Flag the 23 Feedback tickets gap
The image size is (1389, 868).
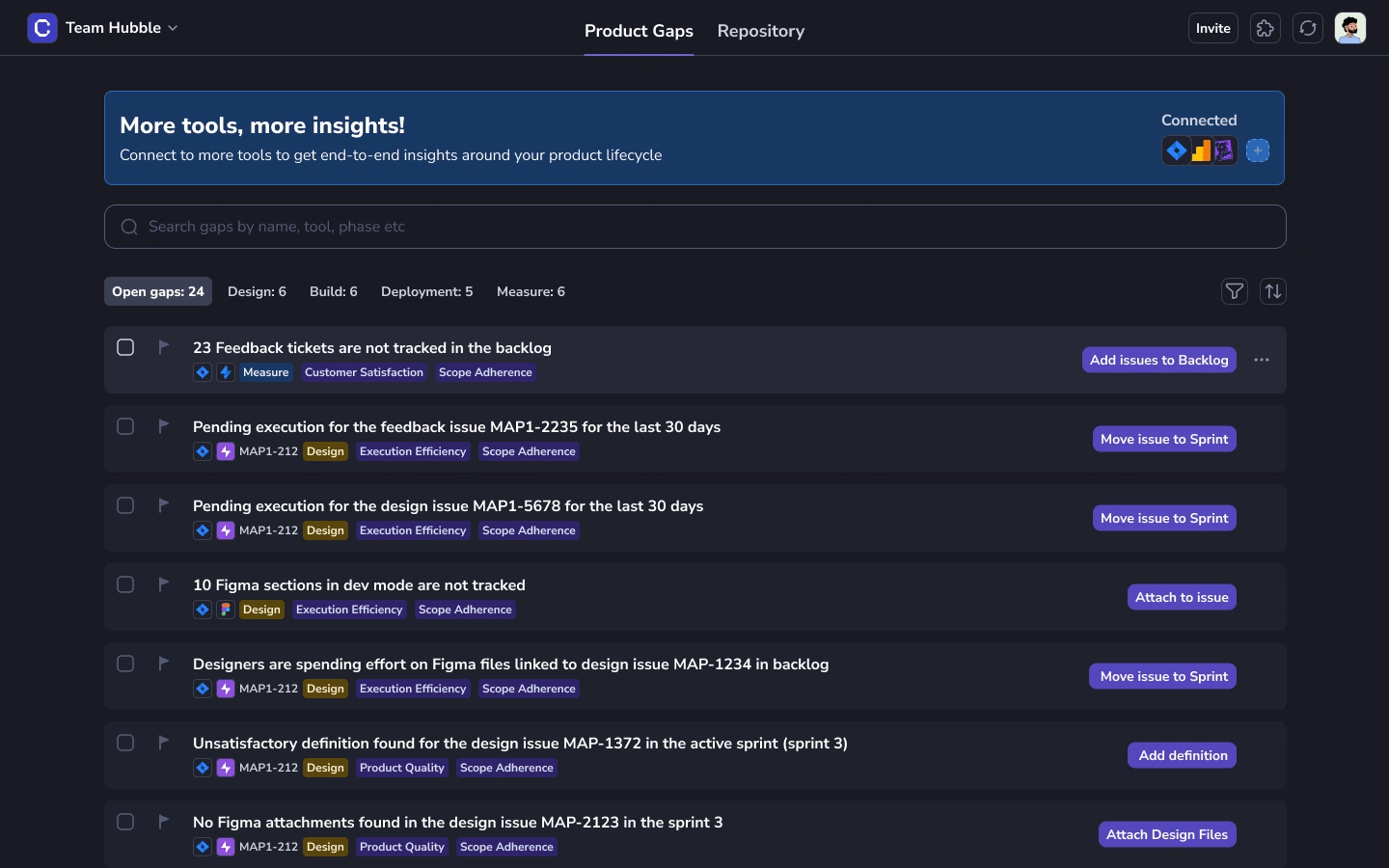coord(164,347)
